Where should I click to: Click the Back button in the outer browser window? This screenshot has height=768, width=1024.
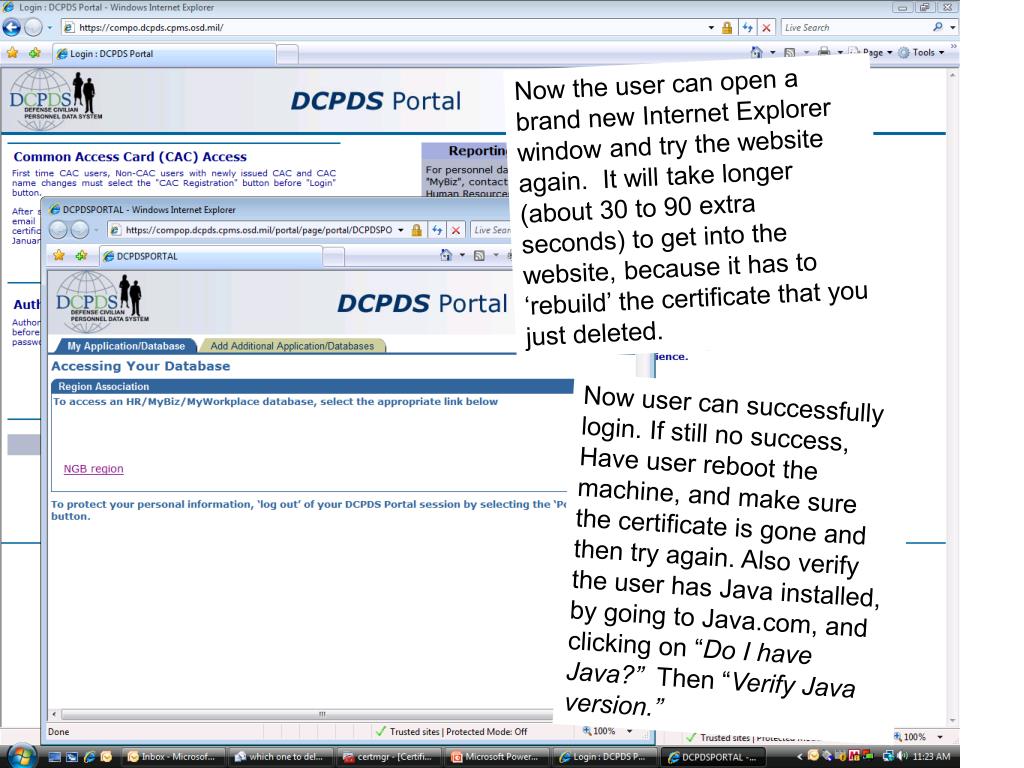pos(14,28)
